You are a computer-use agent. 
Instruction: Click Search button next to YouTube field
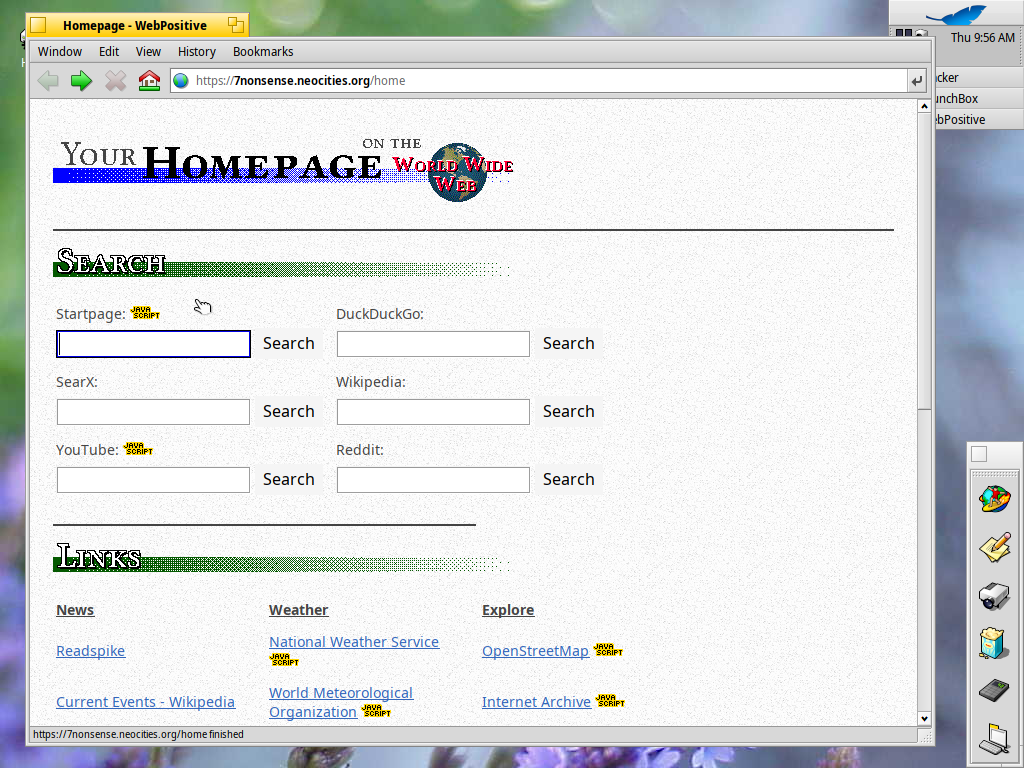tap(289, 479)
